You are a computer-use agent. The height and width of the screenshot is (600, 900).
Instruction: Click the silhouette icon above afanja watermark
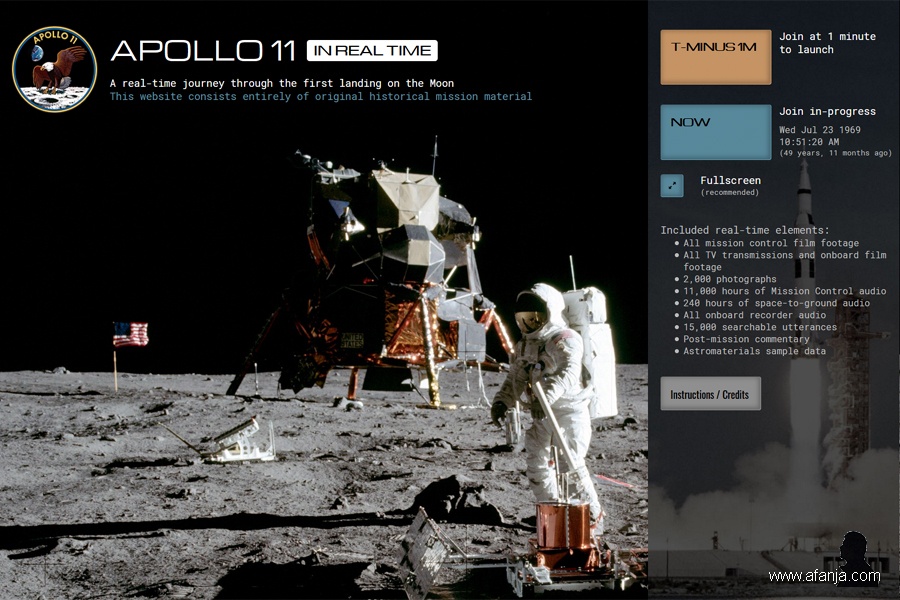click(853, 550)
